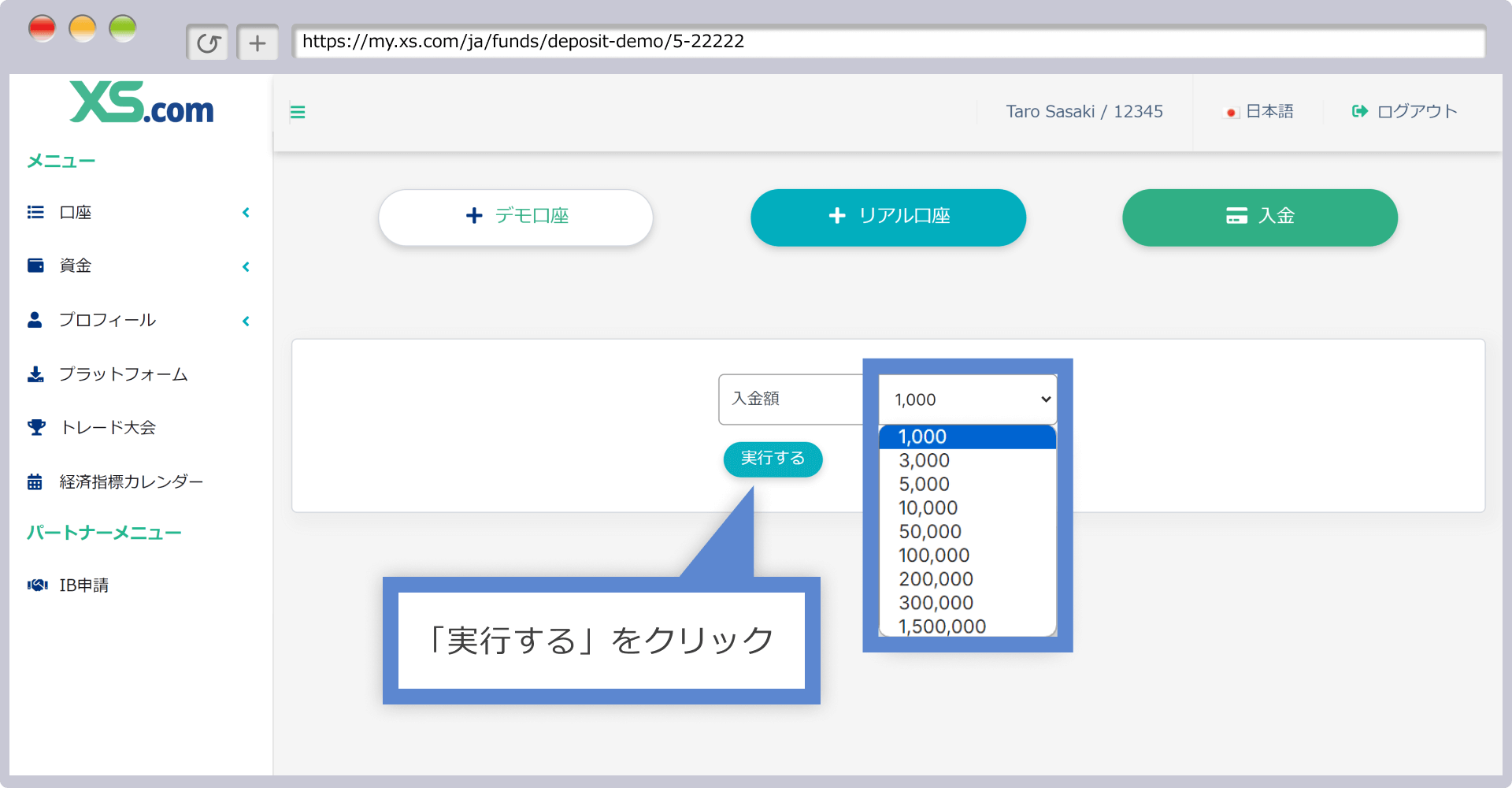This screenshot has width=1512, height=788.
Task: Click the プラットフォーム download icon
Action: (x=35, y=374)
